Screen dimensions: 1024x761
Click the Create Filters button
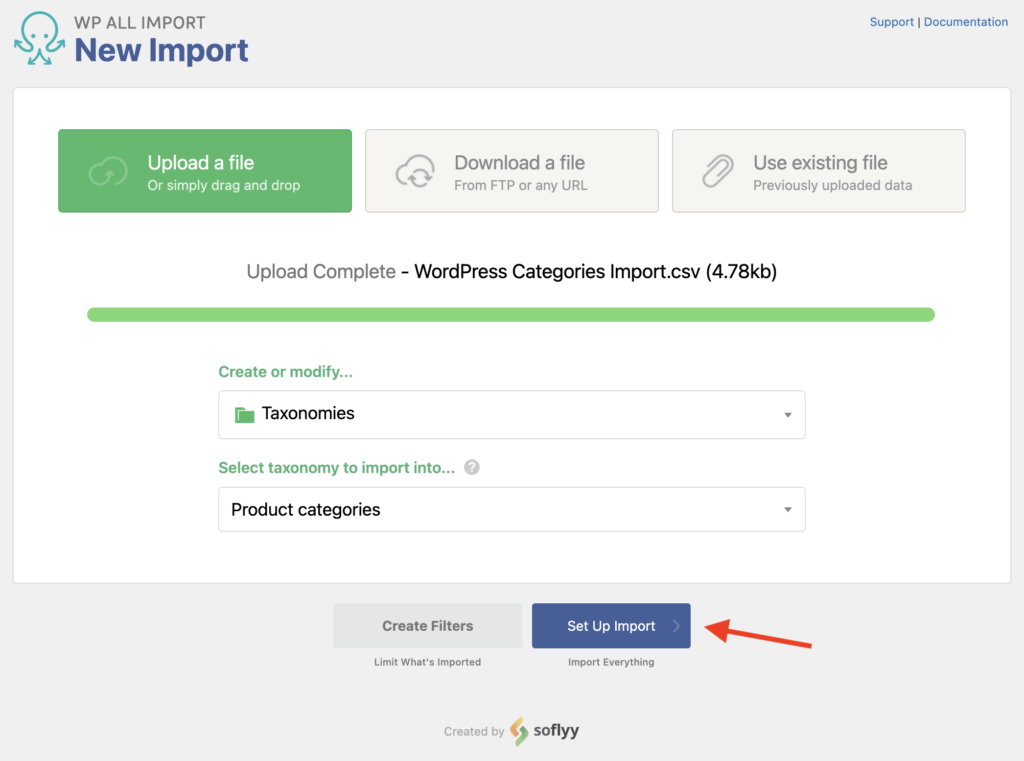(427, 626)
